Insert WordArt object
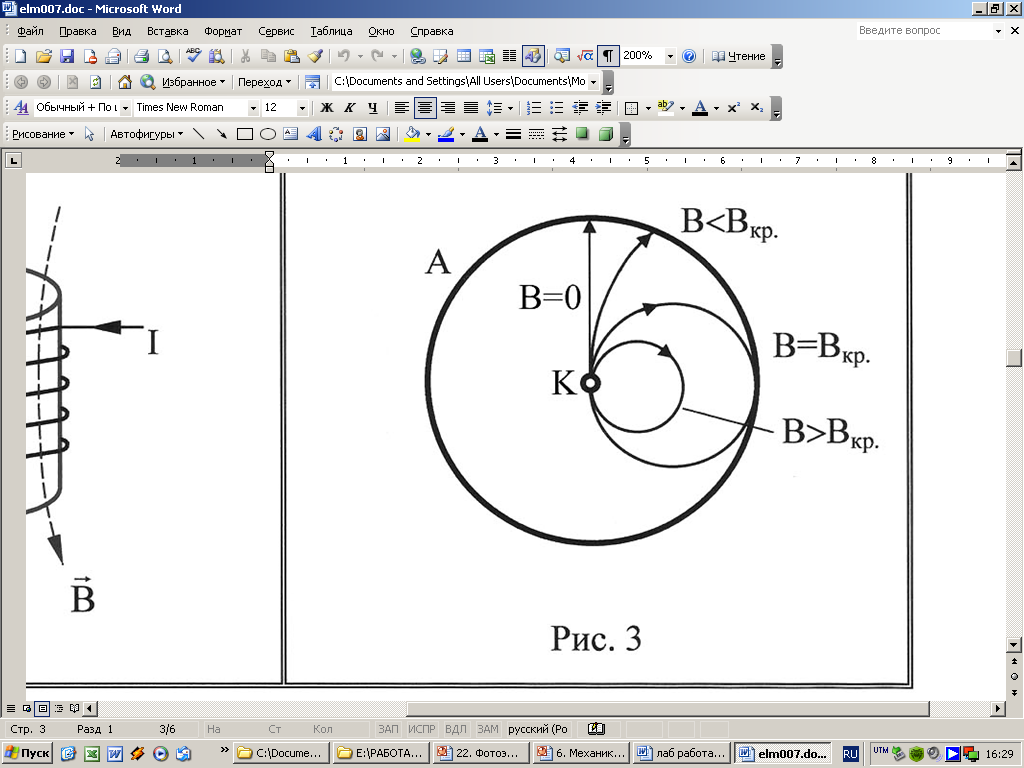 [313, 134]
